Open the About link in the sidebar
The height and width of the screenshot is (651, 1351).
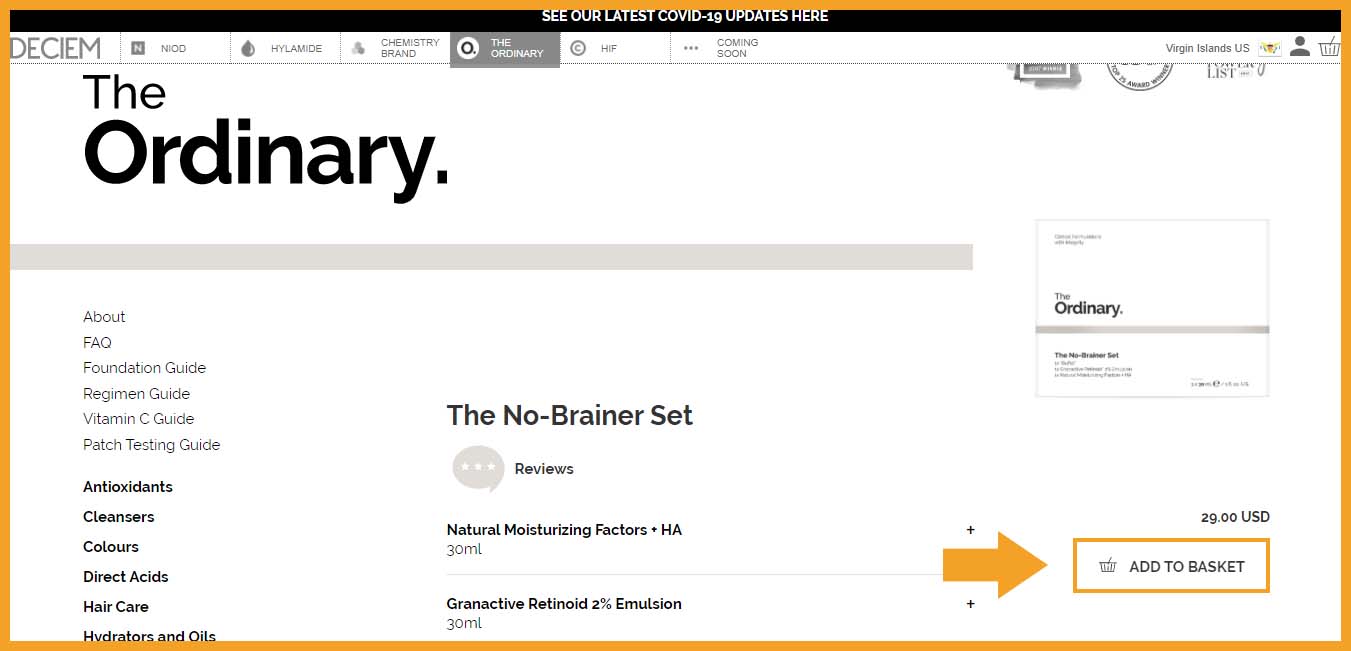104,317
